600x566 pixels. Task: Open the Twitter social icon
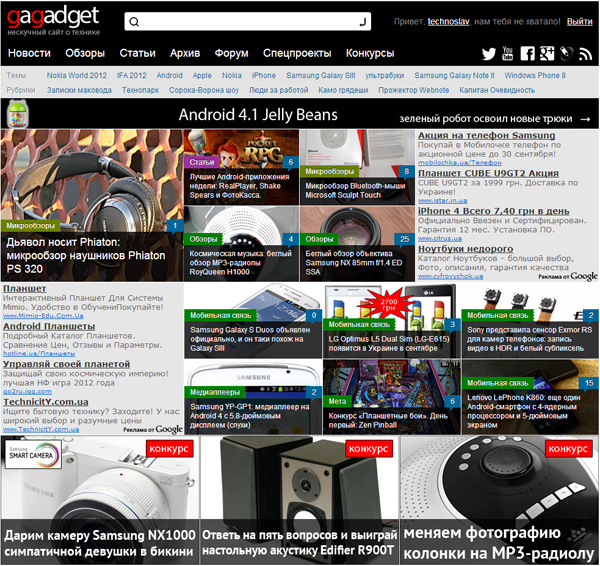coord(489,54)
